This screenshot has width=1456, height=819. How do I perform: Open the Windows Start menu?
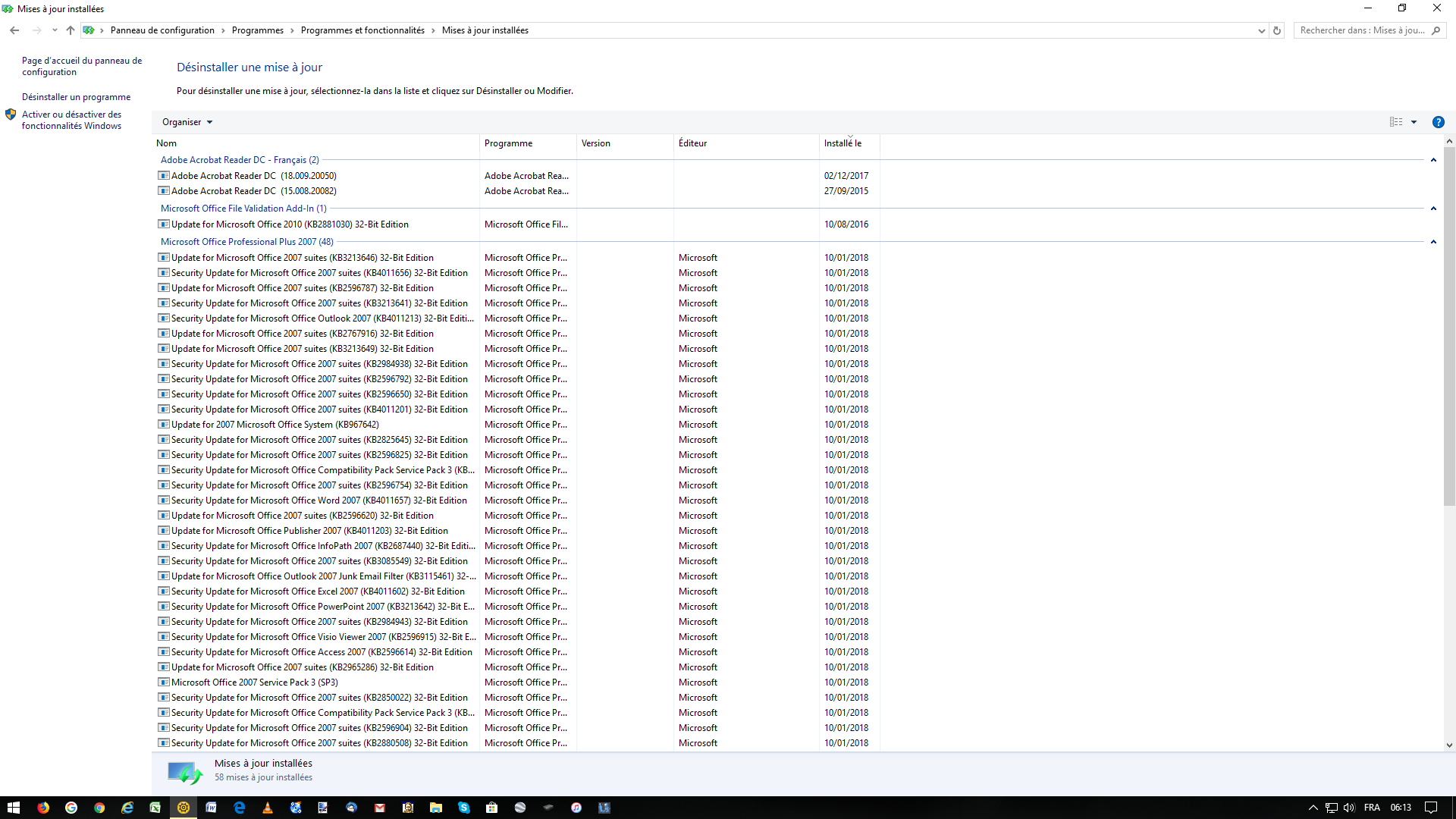coord(14,808)
